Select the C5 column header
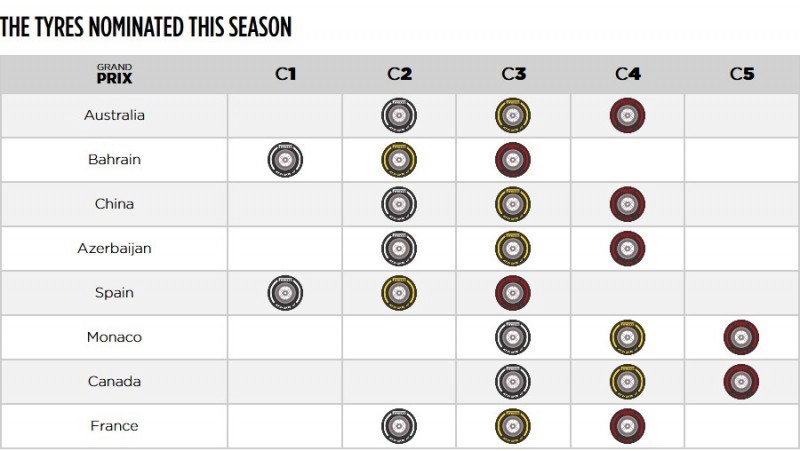This screenshot has width=800, height=451. pos(741,74)
